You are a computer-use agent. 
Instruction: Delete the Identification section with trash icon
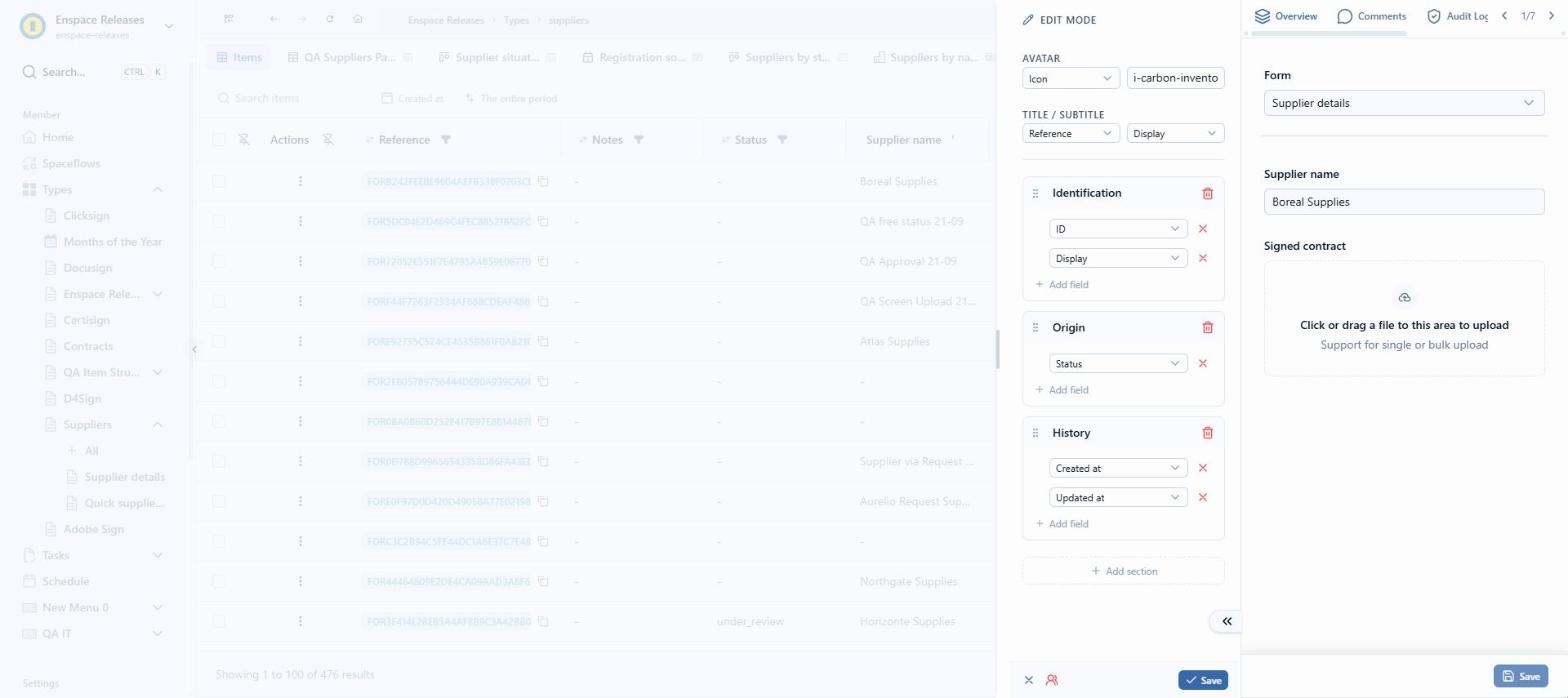[x=1207, y=193]
